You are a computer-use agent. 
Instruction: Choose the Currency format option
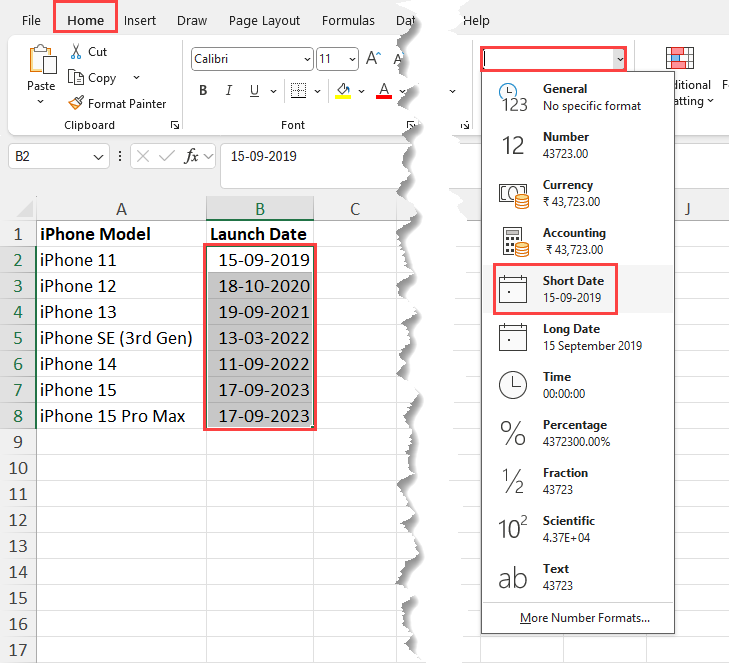578,193
